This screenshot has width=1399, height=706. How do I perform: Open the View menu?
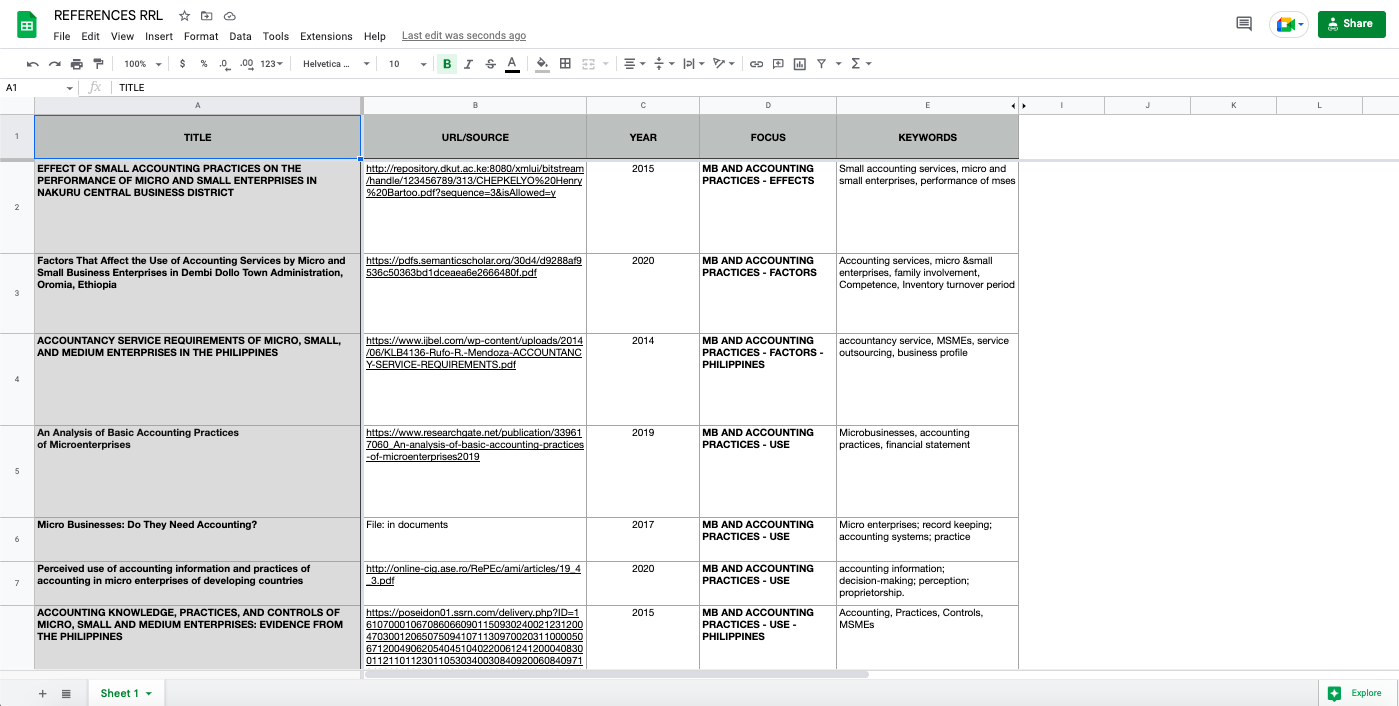tap(122, 36)
